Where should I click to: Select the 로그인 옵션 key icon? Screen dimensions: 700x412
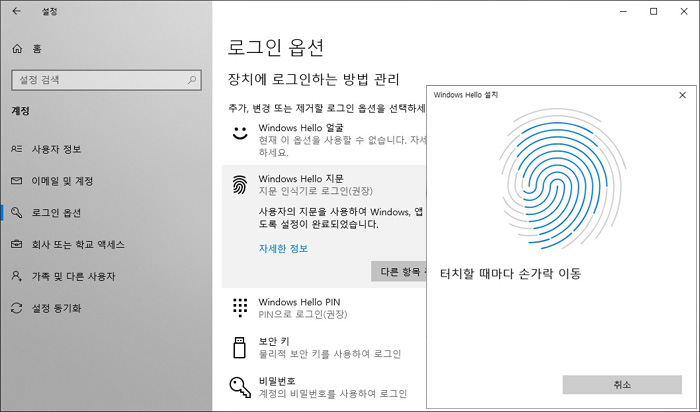point(16,212)
